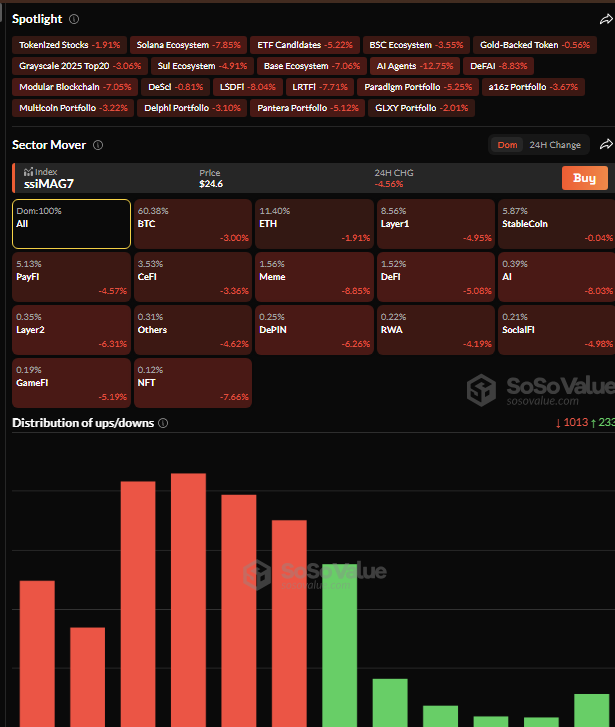Image resolution: width=615 pixels, height=727 pixels.
Task: Open Solana Ecosystem spotlight tag
Action: (188, 45)
